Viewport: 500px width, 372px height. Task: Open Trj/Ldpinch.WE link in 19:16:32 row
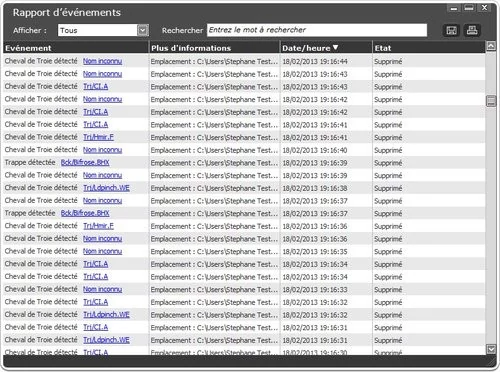106,314
